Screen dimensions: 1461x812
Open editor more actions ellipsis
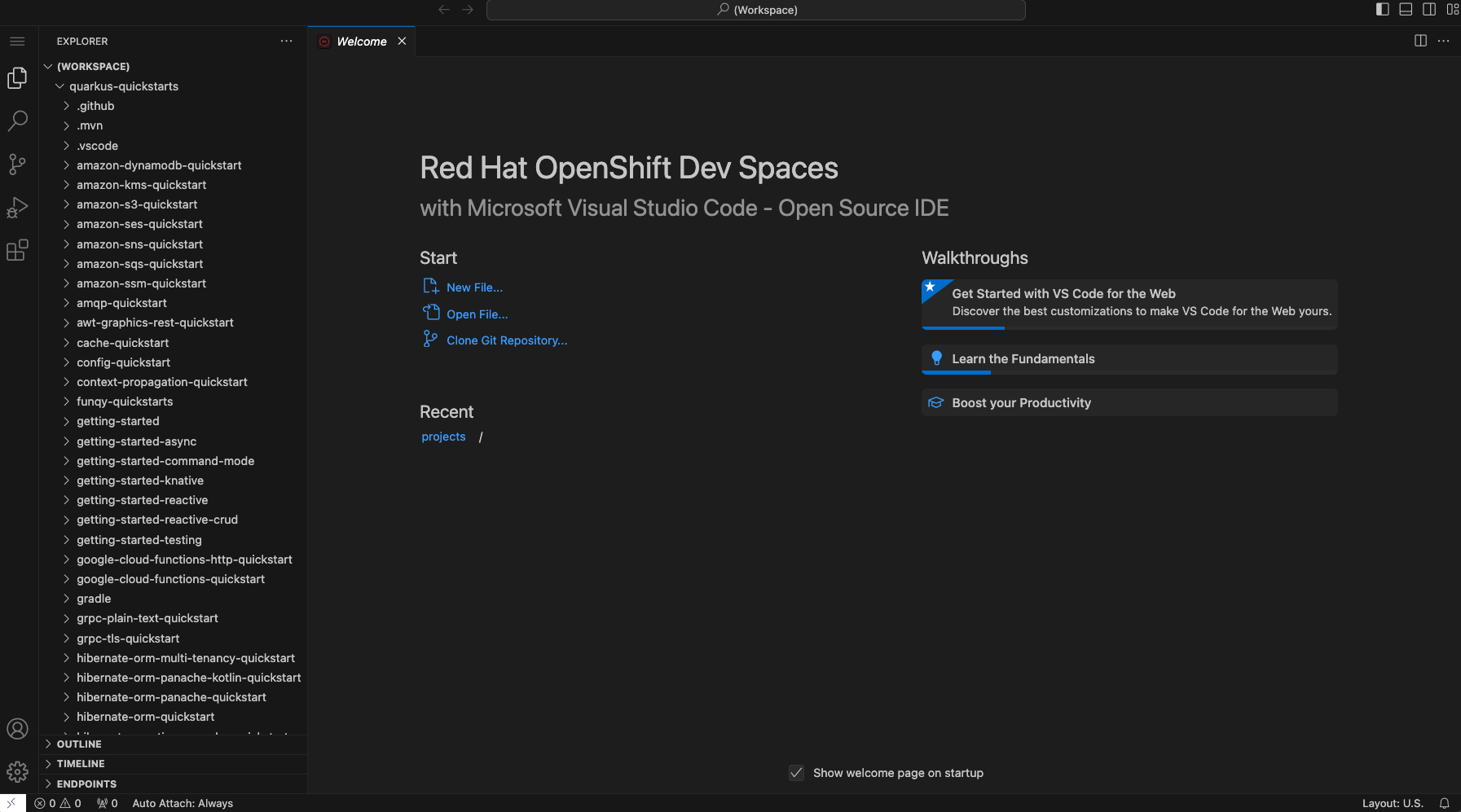(1443, 41)
